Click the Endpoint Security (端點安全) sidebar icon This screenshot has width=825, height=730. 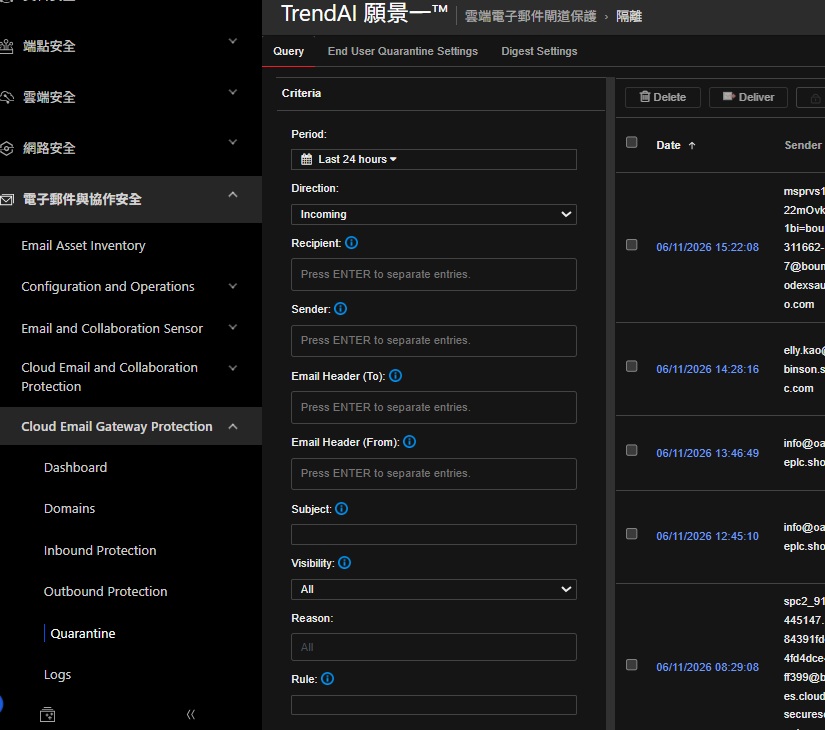click(6, 46)
